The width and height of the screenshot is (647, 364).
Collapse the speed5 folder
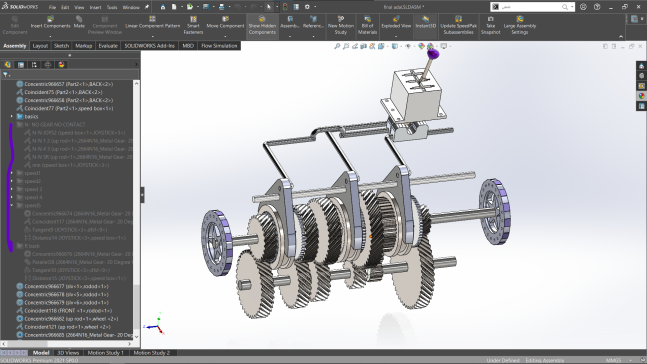pyautogui.click(x=12, y=205)
